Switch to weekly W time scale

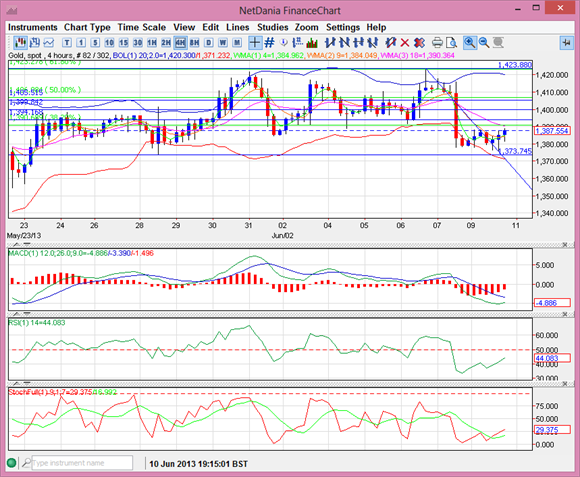tap(223, 43)
